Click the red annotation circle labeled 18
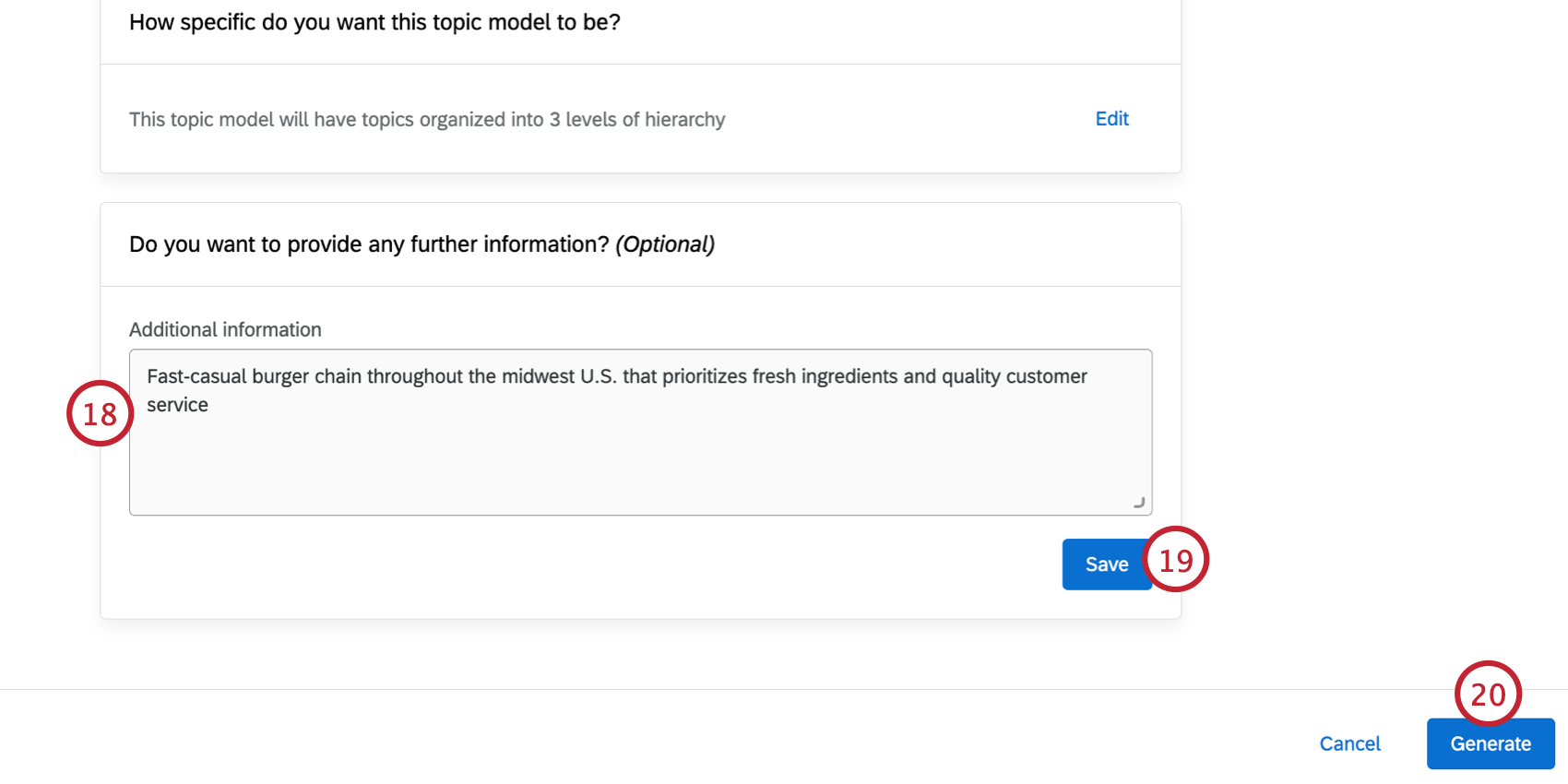The width and height of the screenshot is (1568, 784). (100, 413)
